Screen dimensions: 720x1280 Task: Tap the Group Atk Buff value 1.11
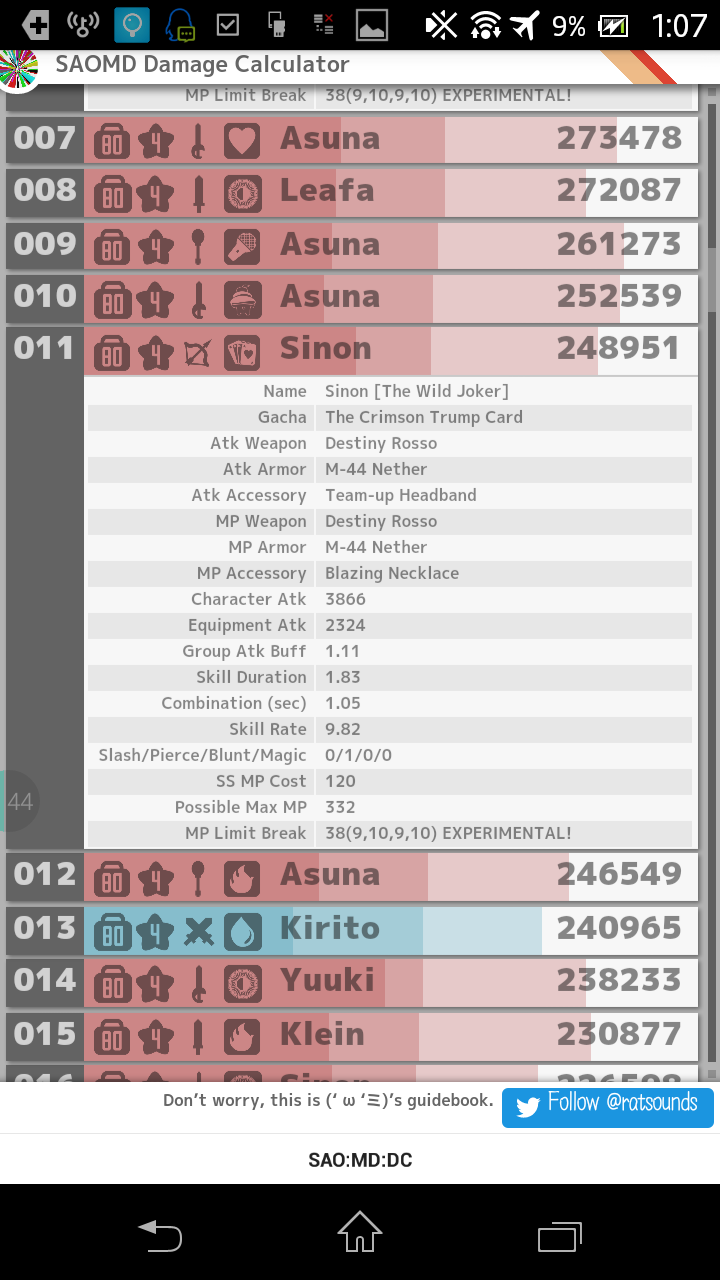tap(343, 651)
